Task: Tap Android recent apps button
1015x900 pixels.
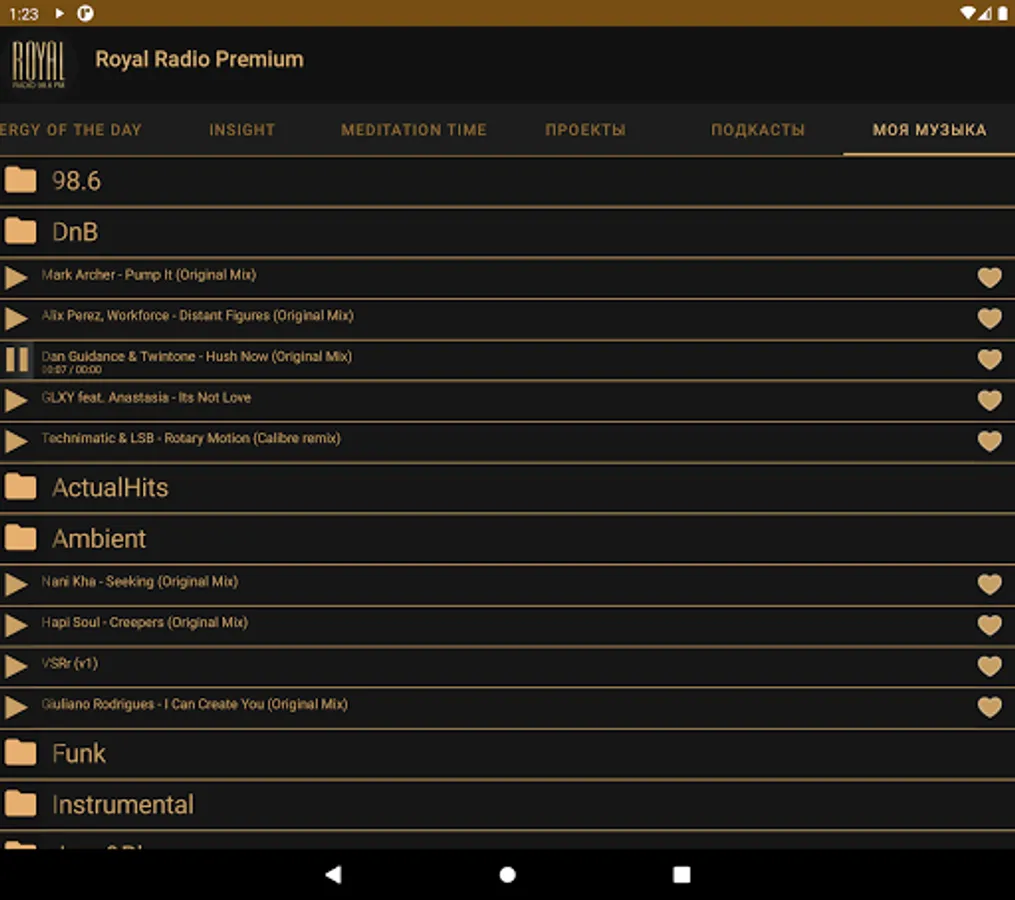Action: click(x=682, y=875)
